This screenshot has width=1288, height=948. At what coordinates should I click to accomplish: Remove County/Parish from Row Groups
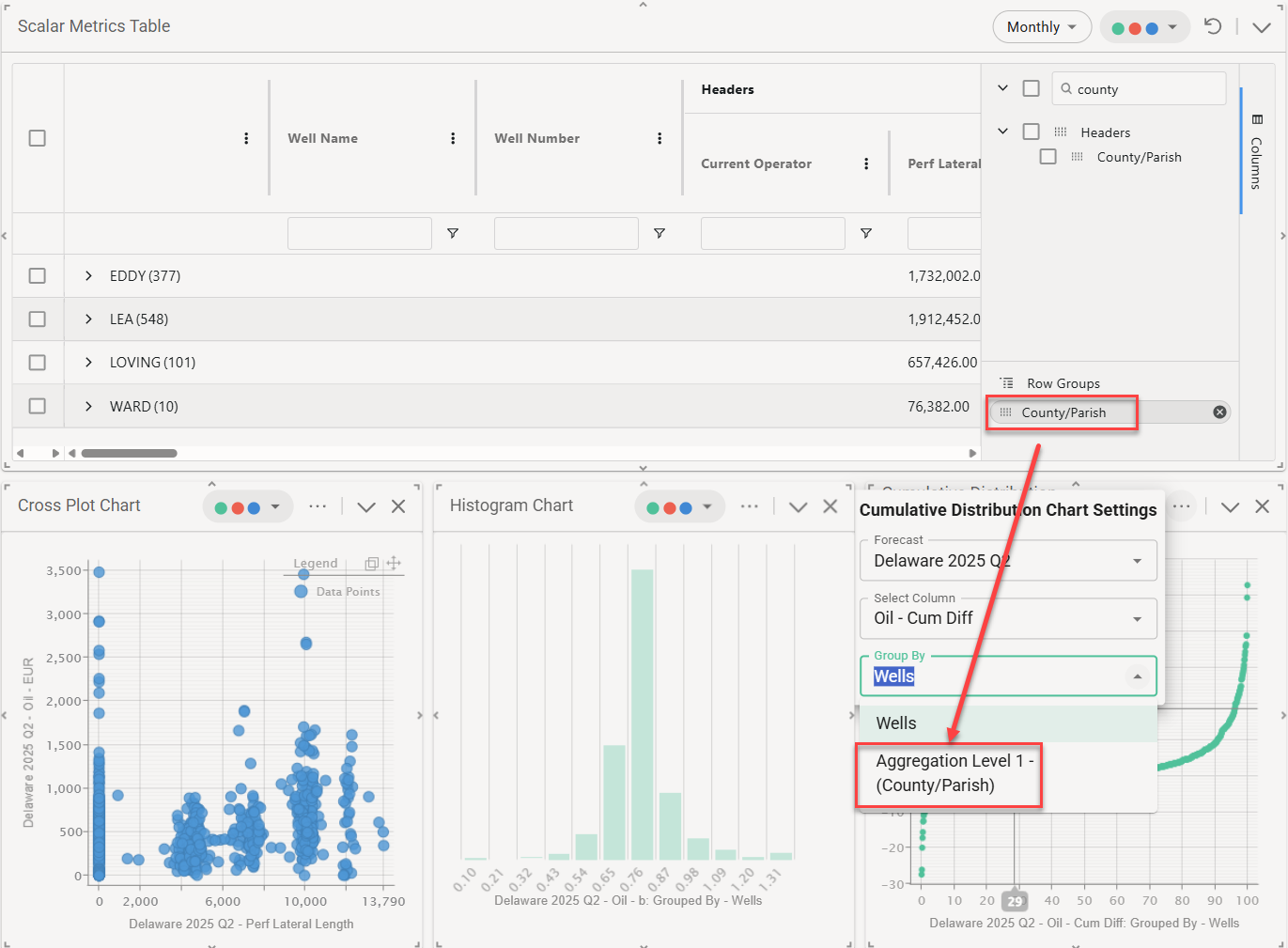1219,412
